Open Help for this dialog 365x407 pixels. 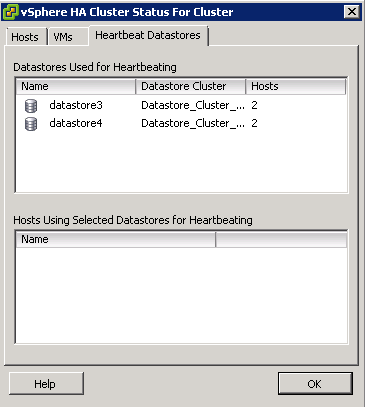(x=46, y=384)
